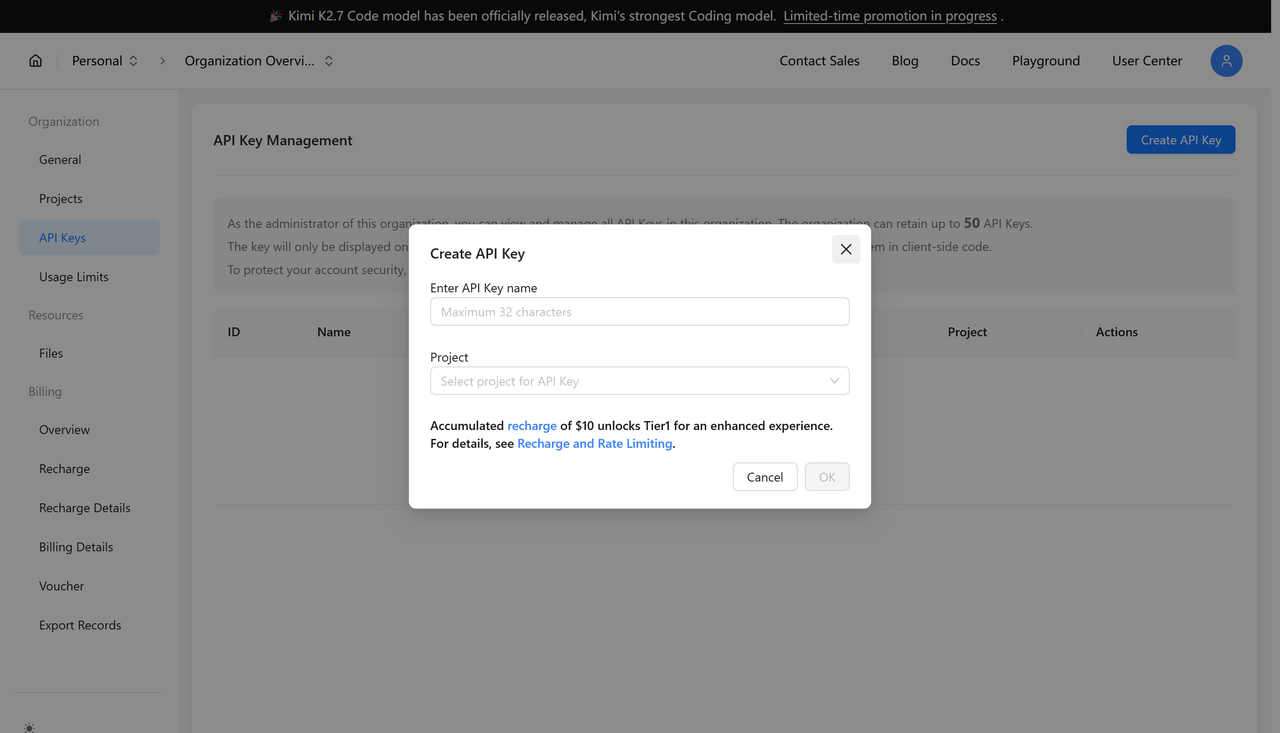Image resolution: width=1280 pixels, height=733 pixels.
Task: Open Limited-time promotion banner link
Action: pyautogui.click(x=890, y=16)
